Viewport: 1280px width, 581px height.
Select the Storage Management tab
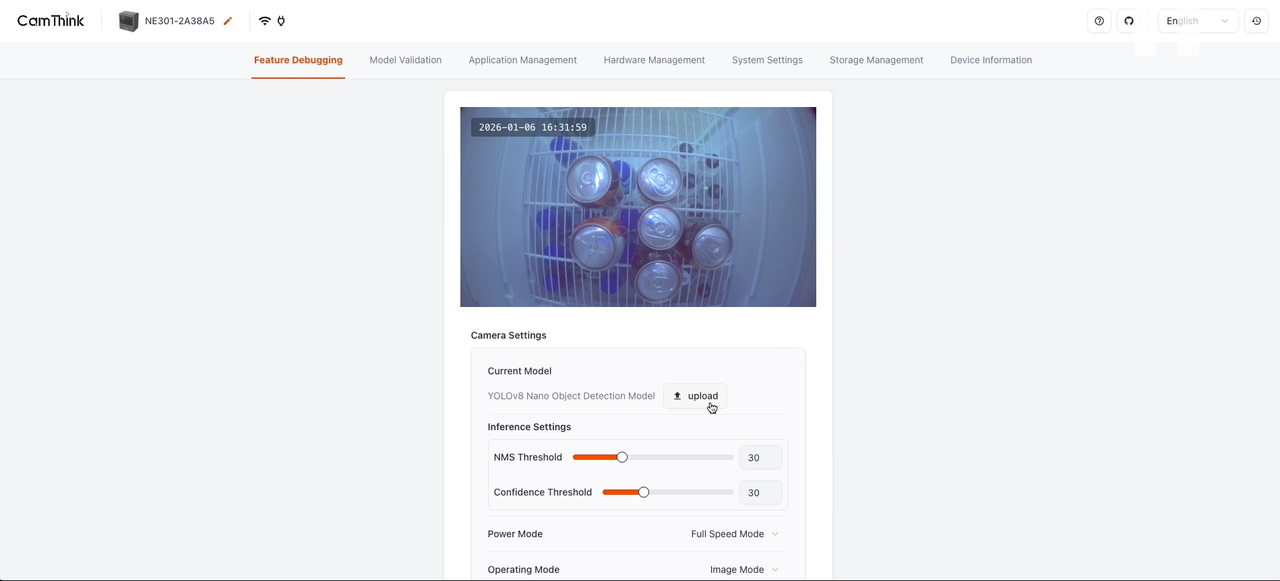876,60
